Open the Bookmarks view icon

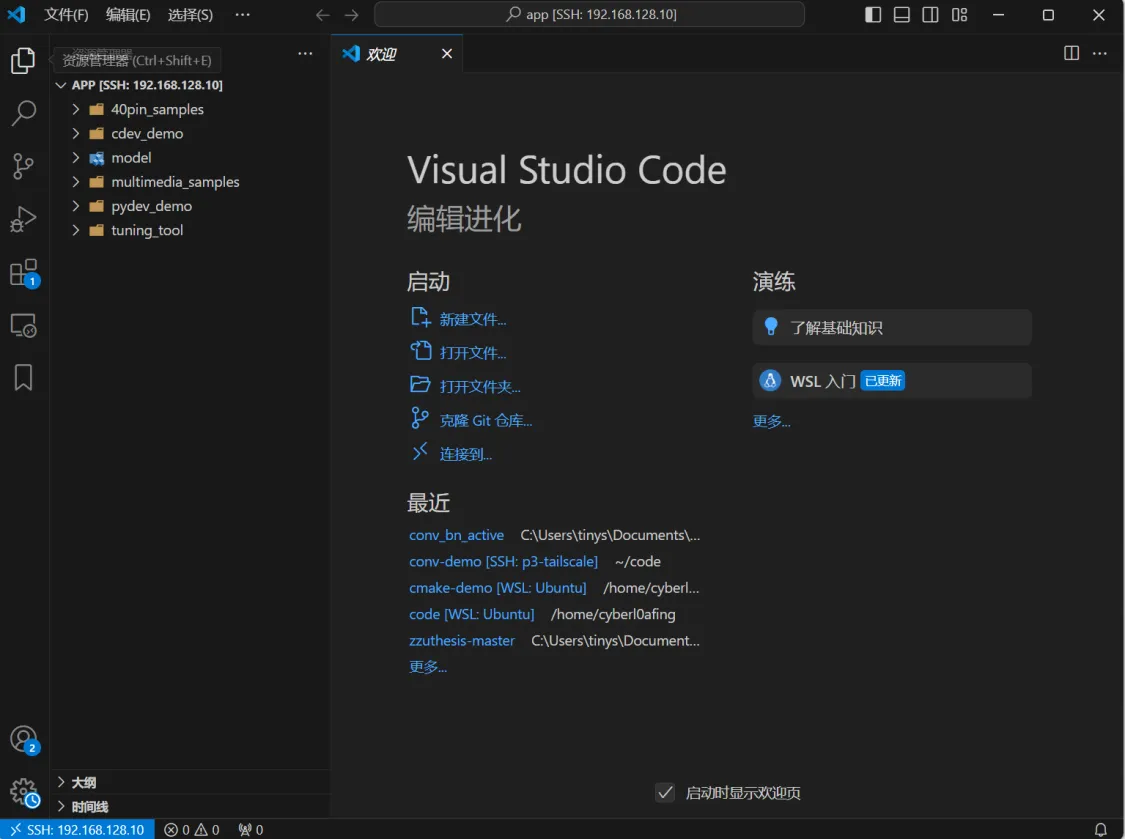(23, 378)
